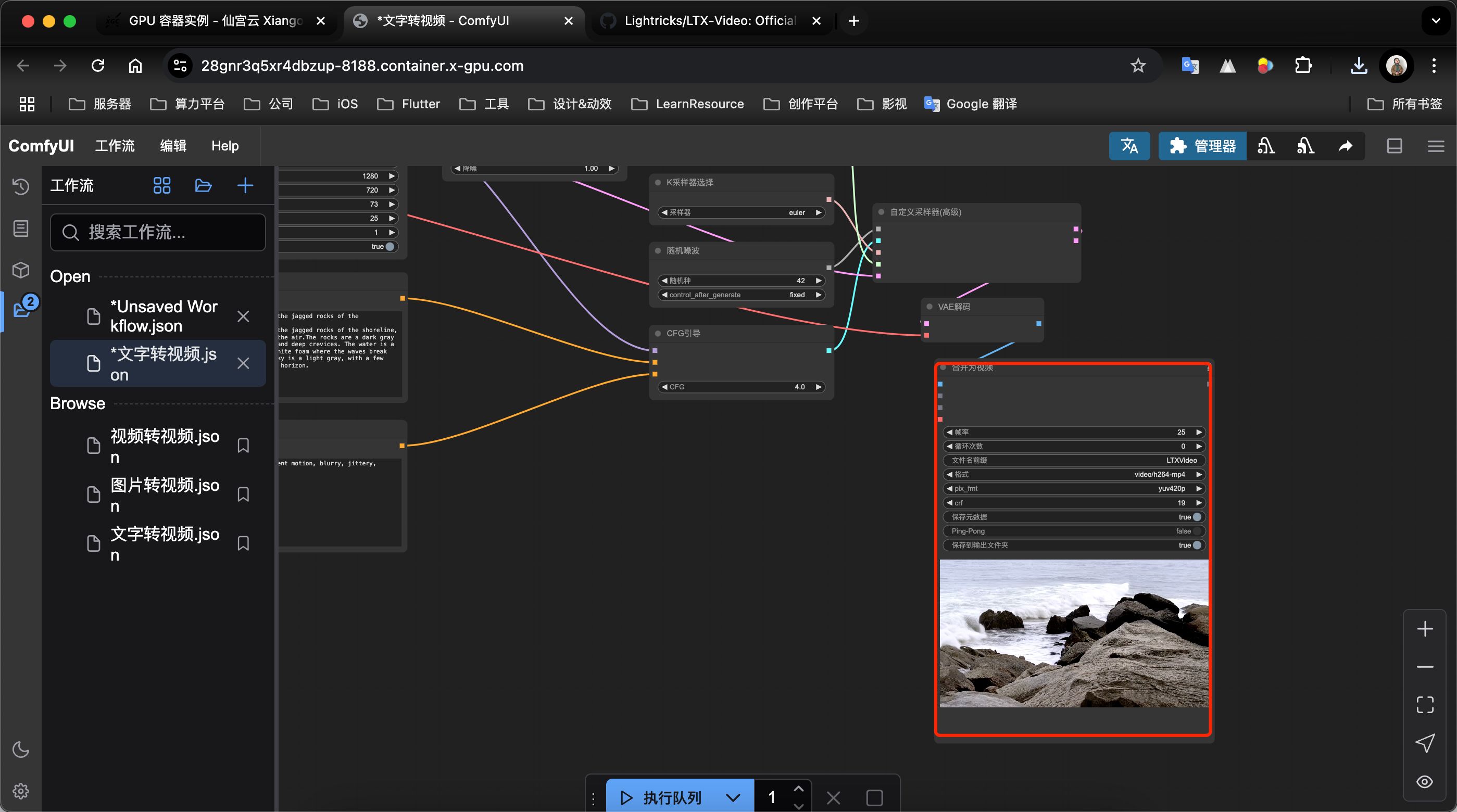This screenshot has width=1457, height=812.
Task: Bookmark 视频转视频.json workflow
Action: tap(243, 446)
